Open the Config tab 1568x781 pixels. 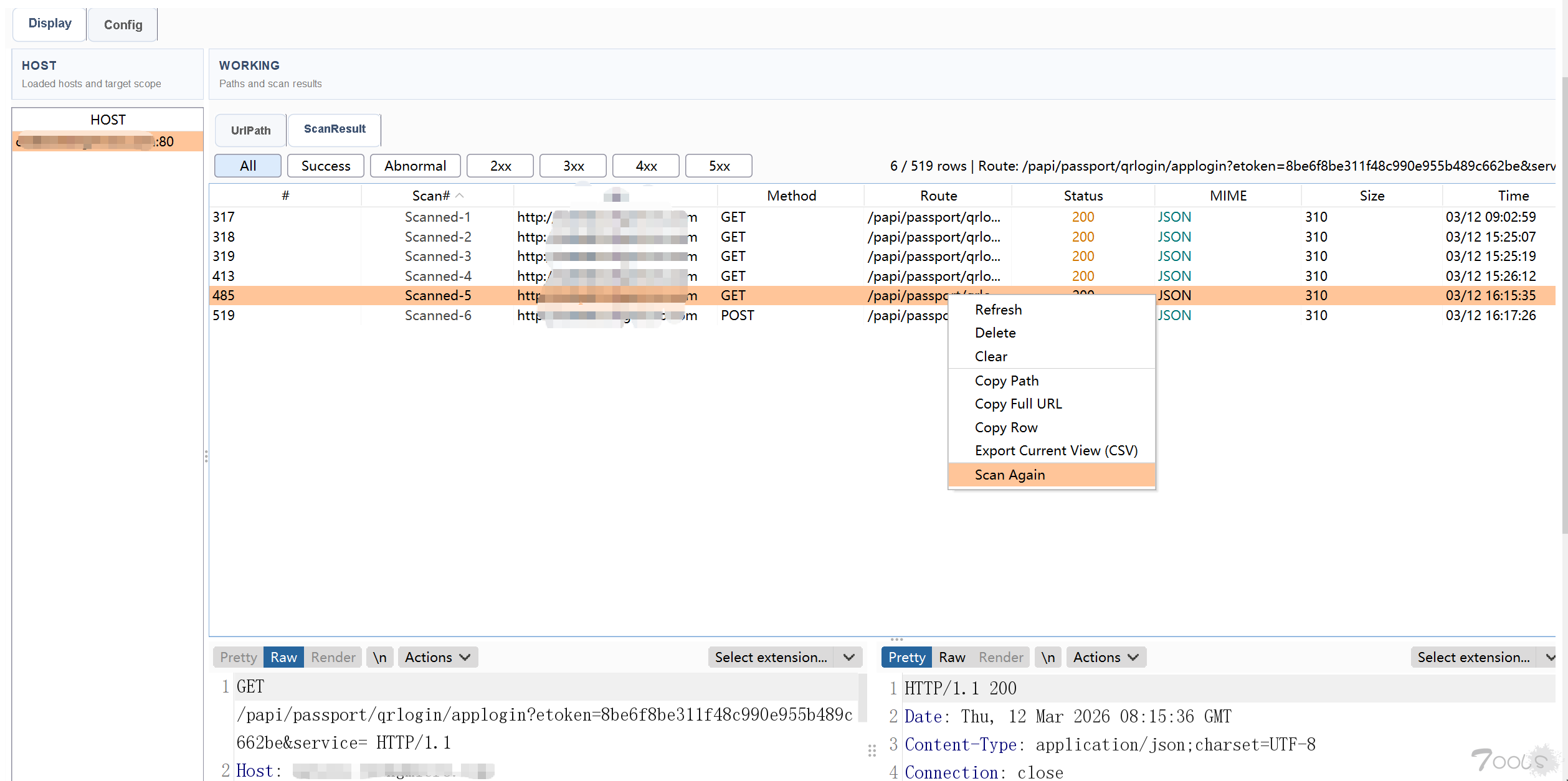(123, 25)
